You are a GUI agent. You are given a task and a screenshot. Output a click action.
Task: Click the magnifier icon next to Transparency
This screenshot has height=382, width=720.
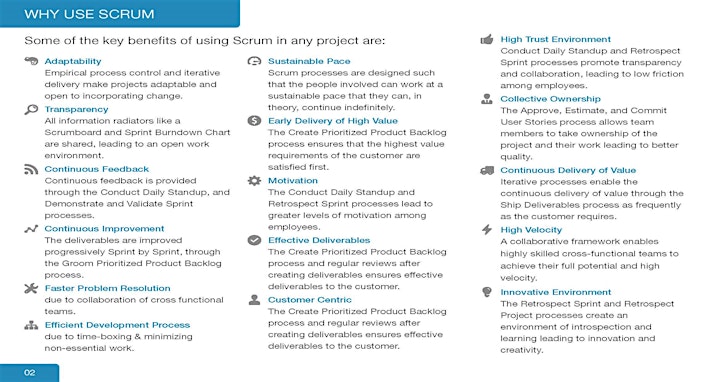pyautogui.click(x=31, y=109)
